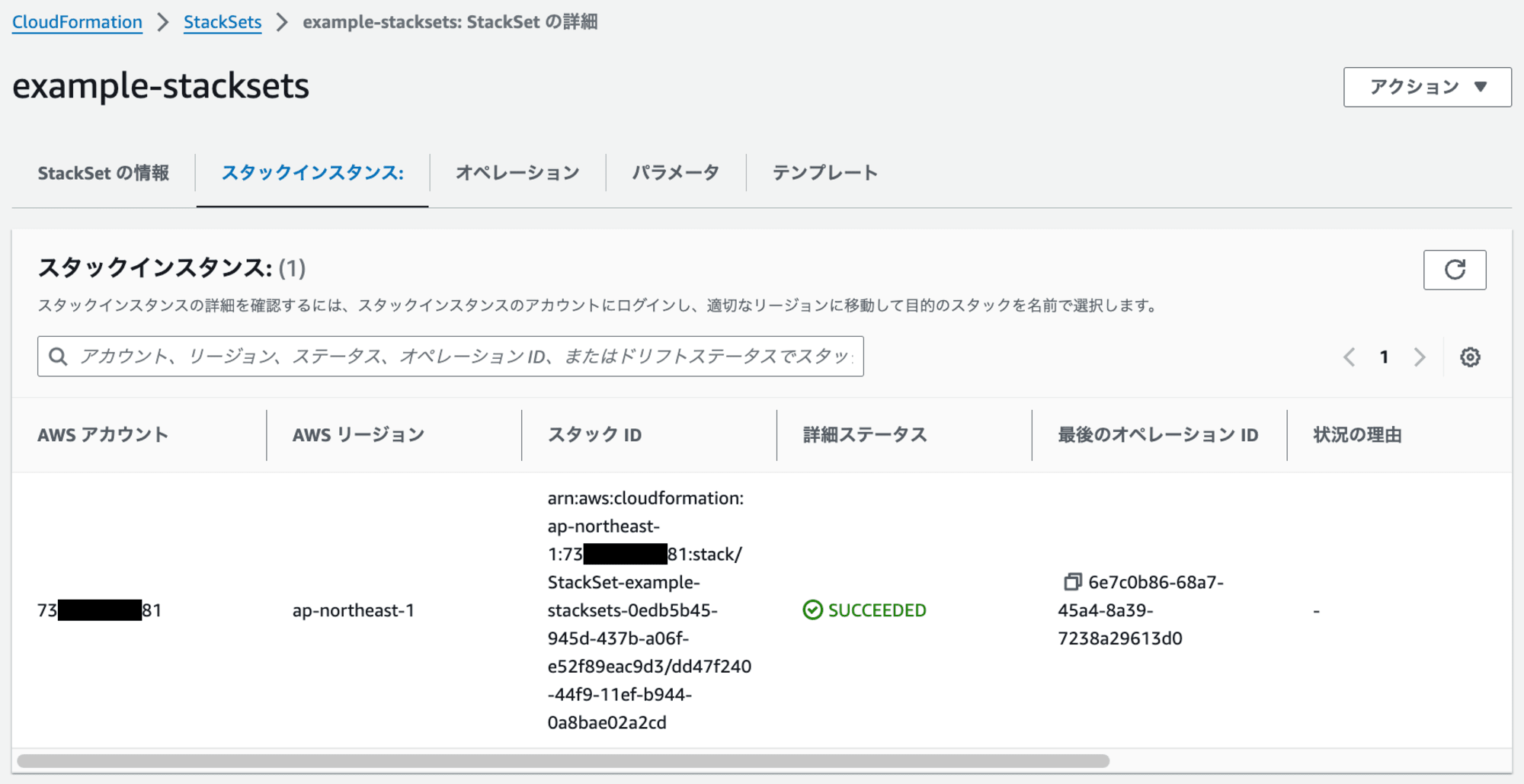Open the アクション dropdown menu
Image resolution: width=1524 pixels, height=784 pixels.
click(1427, 87)
